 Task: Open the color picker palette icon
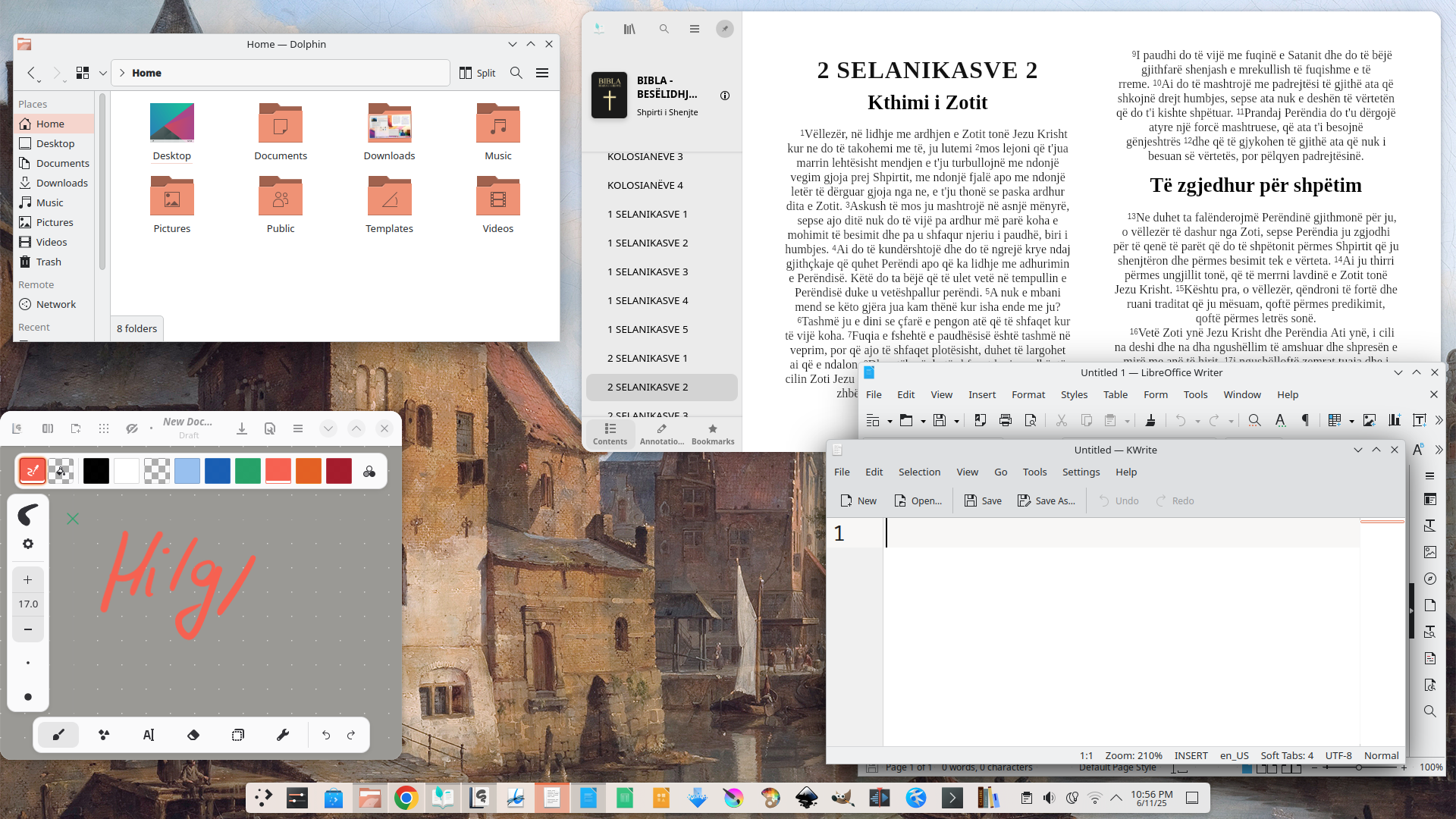coord(369,471)
